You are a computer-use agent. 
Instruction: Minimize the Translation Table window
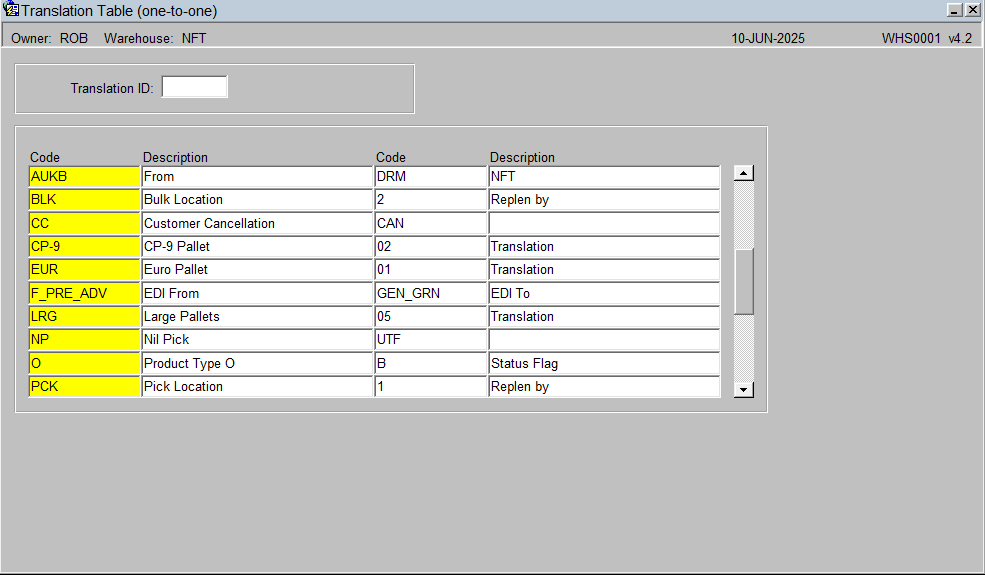[954, 10]
